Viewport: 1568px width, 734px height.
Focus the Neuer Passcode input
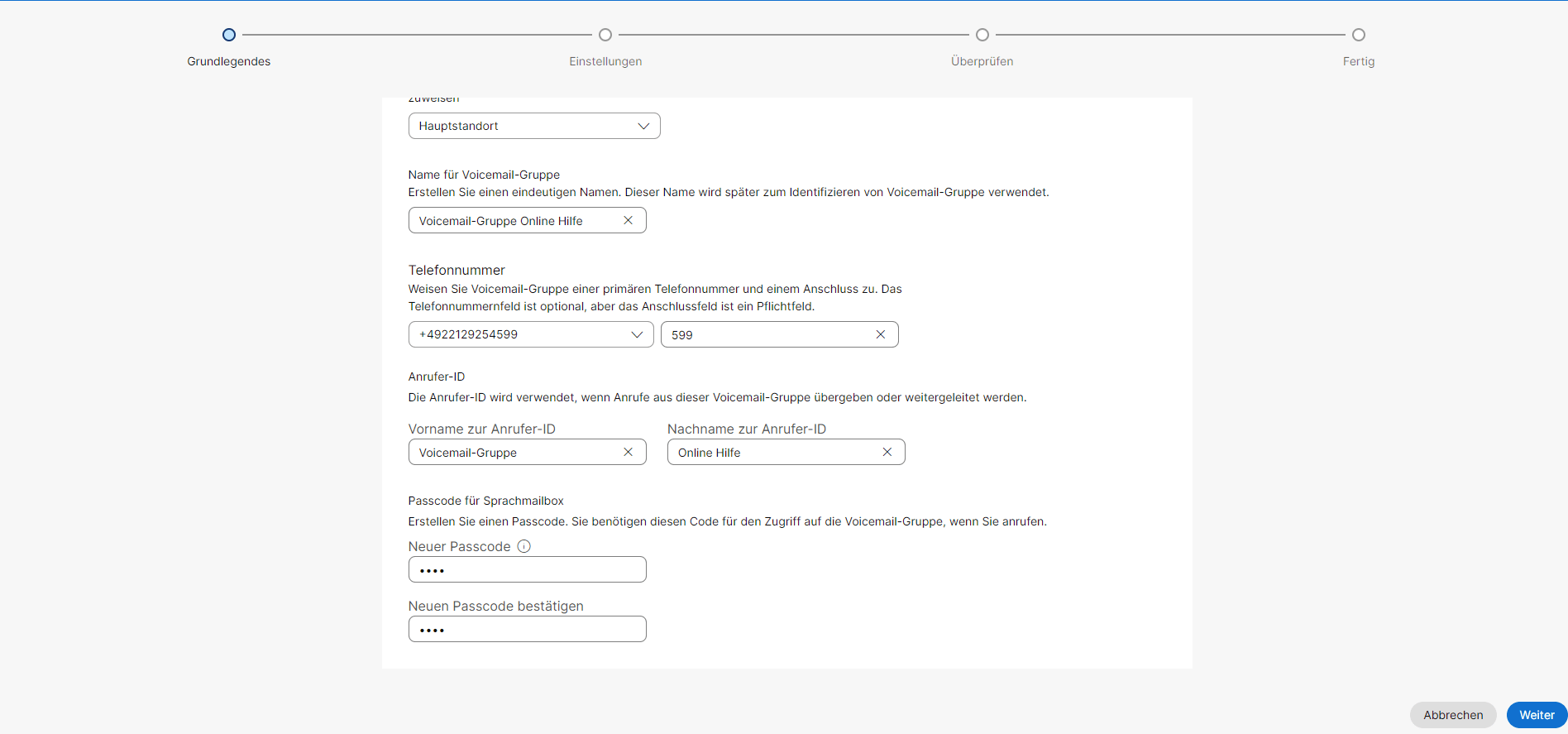coord(528,569)
